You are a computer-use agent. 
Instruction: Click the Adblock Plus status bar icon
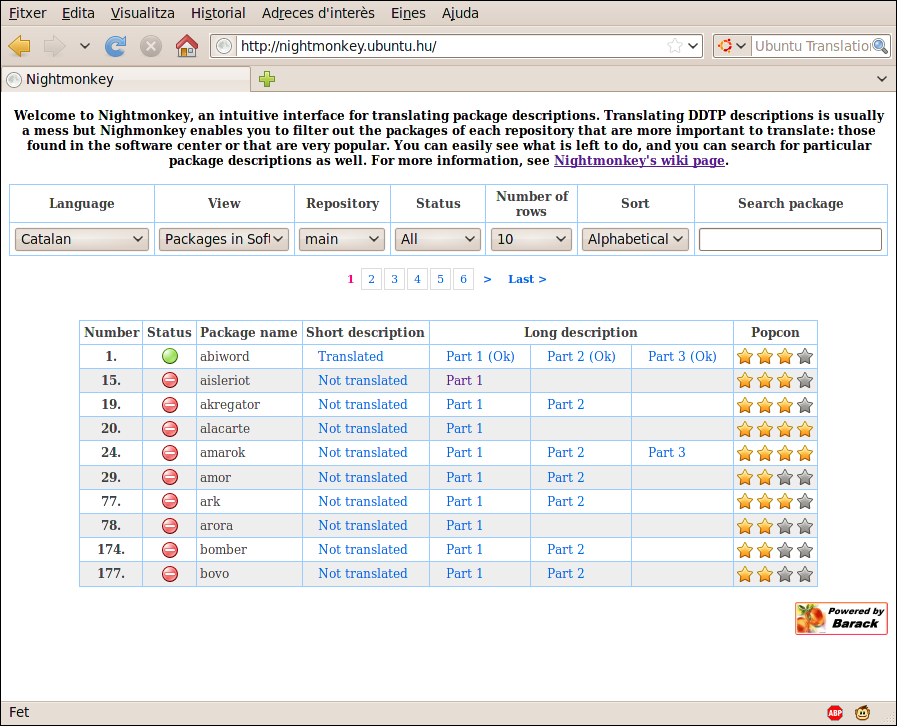point(835,712)
